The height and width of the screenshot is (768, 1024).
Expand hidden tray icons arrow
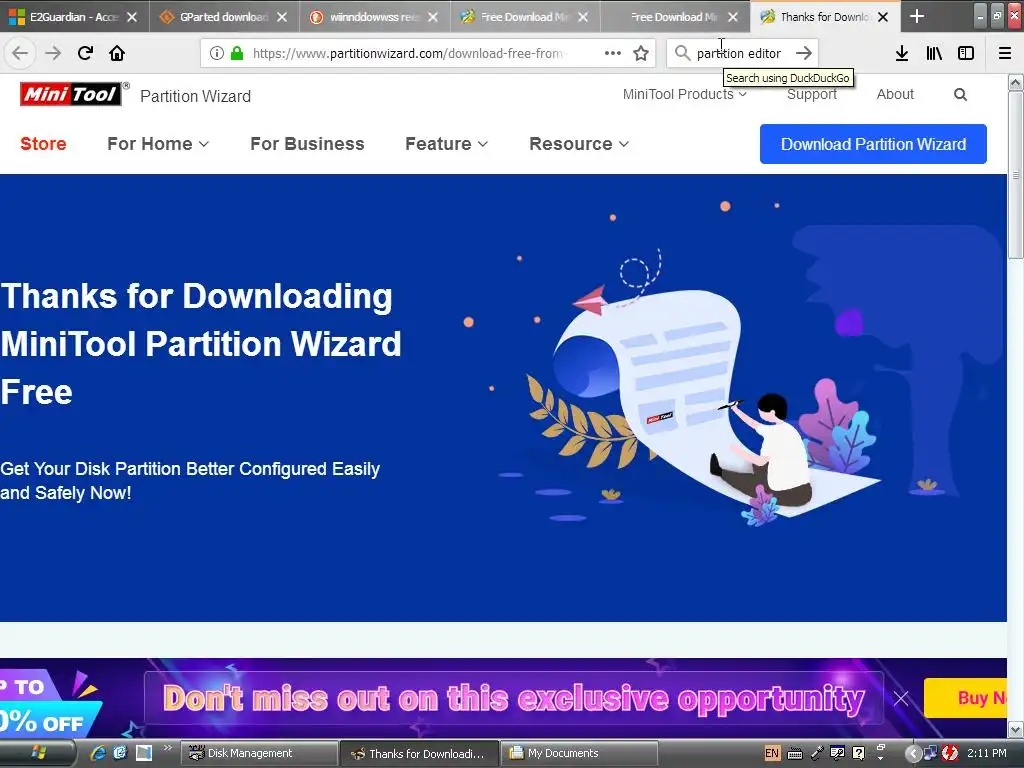point(913,753)
